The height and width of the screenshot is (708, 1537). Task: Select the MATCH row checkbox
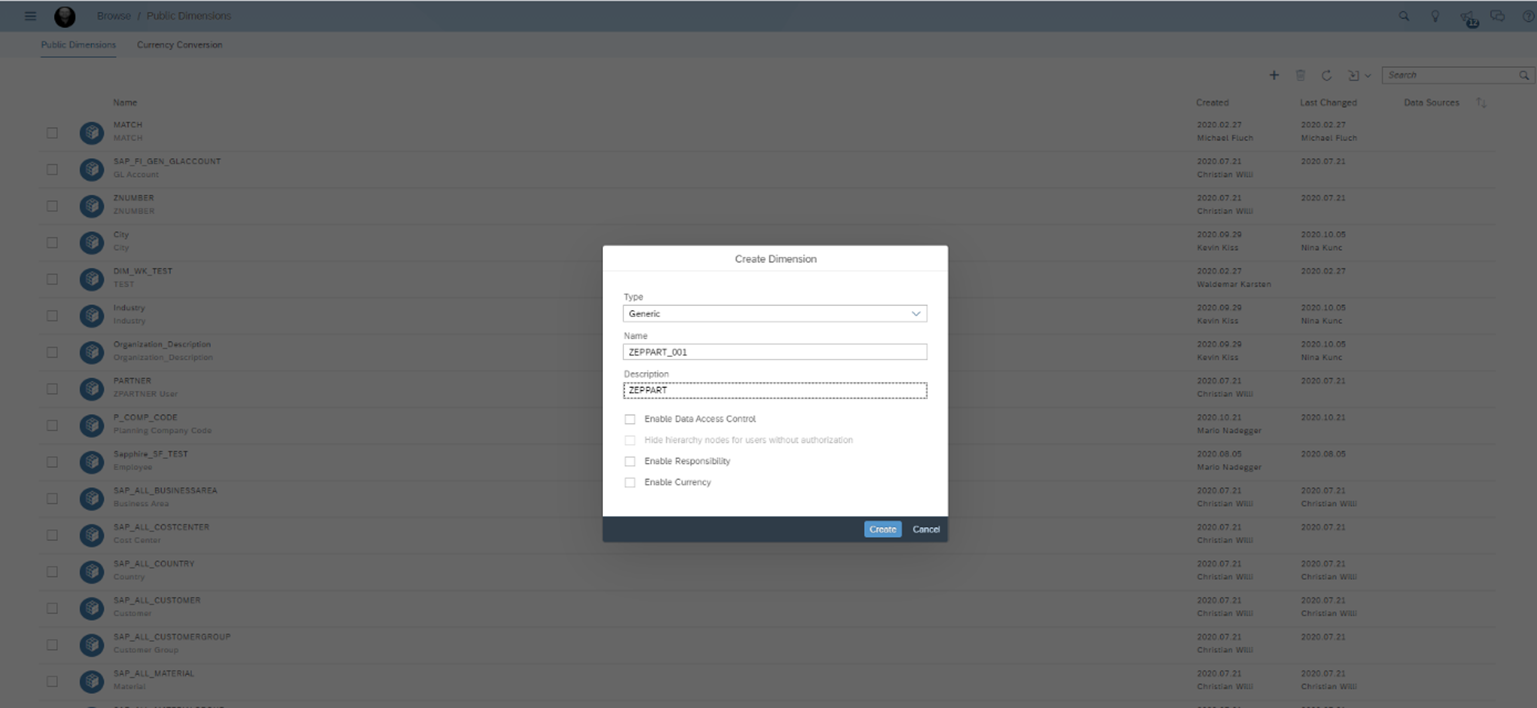pos(52,132)
